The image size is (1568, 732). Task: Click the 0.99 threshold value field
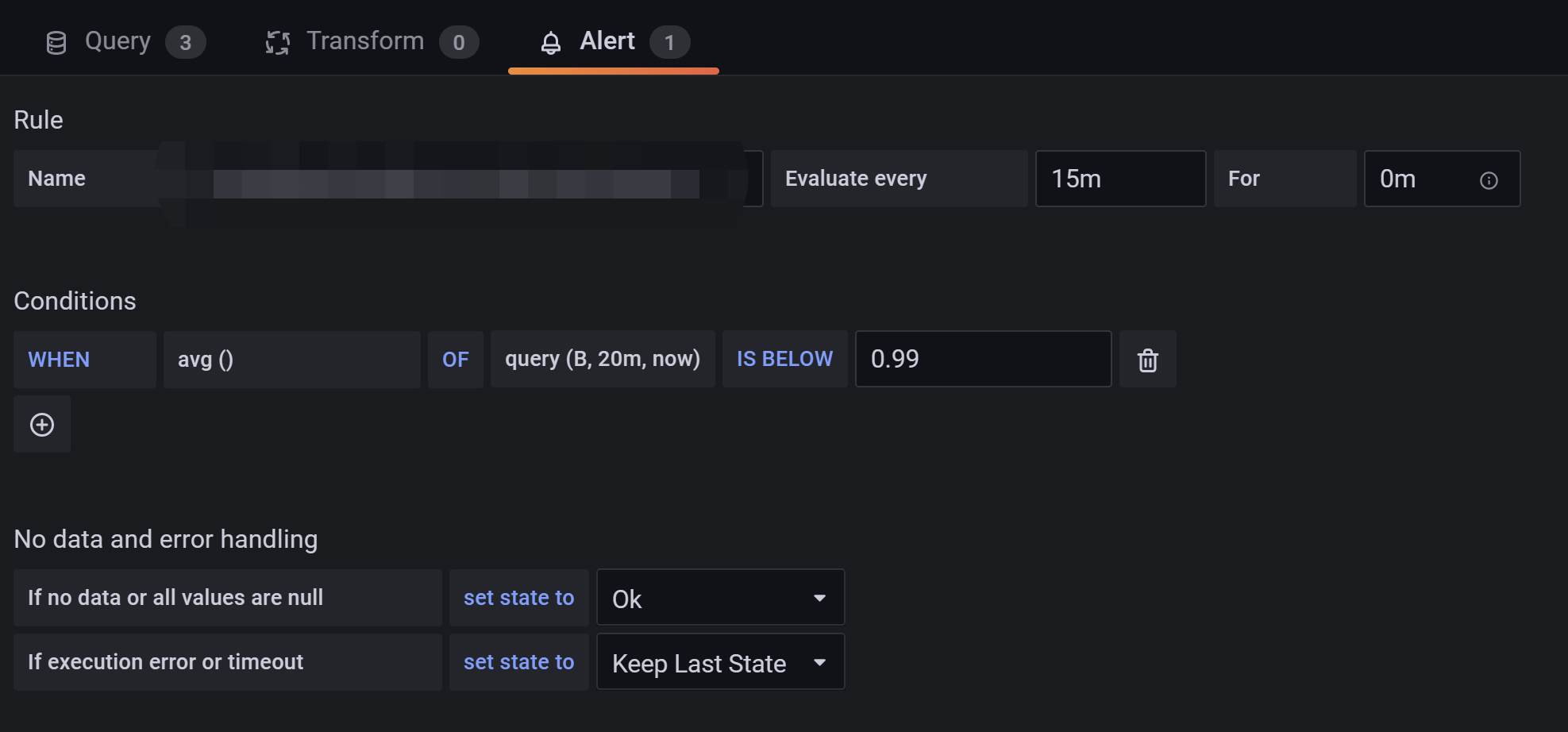tap(983, 359)
